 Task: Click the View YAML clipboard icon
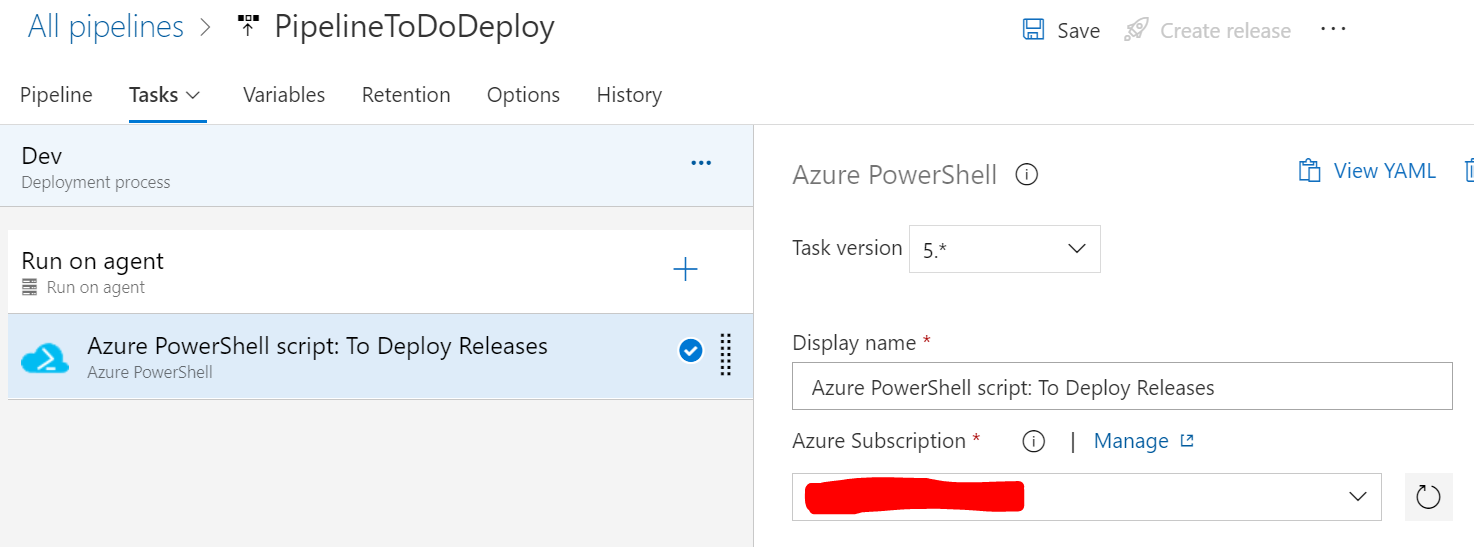tap(1309, 170)
